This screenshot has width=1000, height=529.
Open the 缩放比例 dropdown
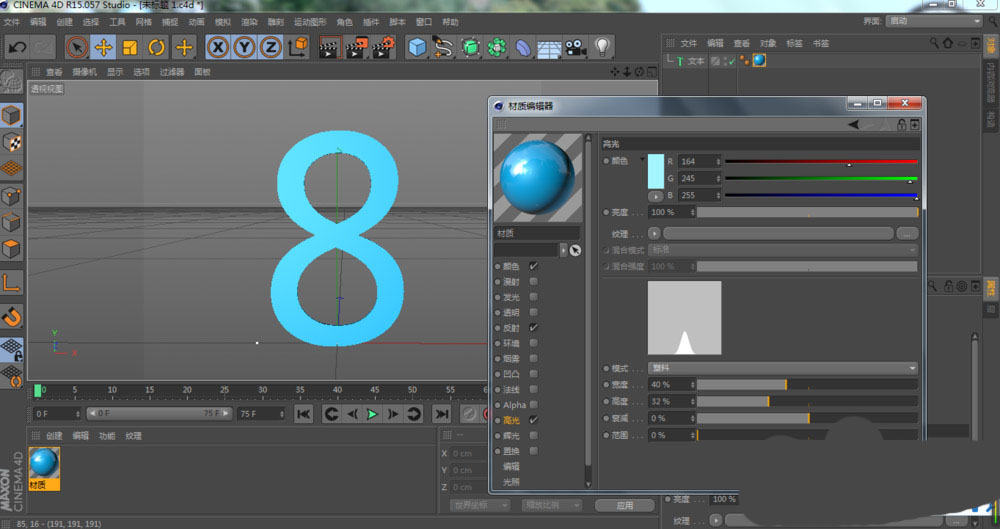pyautogui.click(x=552, y=505)
